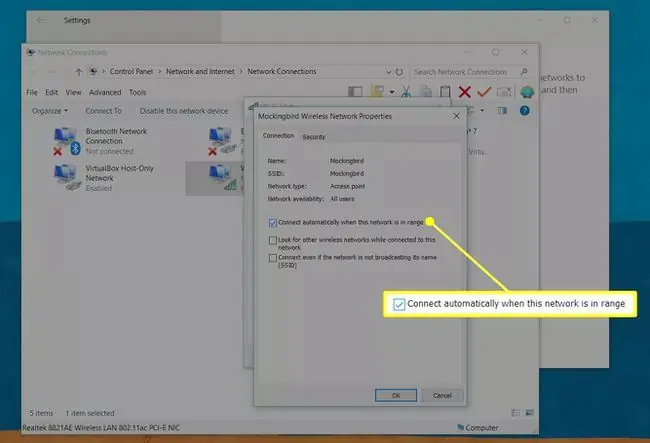Viewport: 650px width, 443px height.
Task: Toggle the navigation pane toolbar icon
Action: 355,91
